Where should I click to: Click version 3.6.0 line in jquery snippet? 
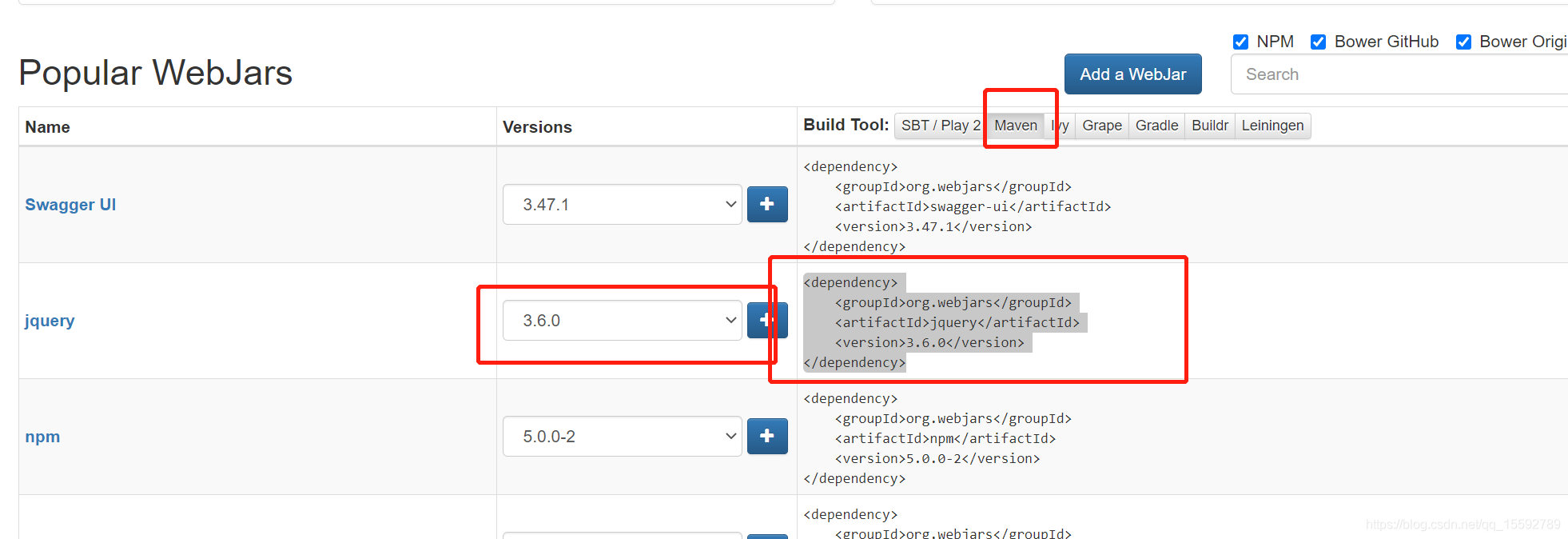click(929, 342)
